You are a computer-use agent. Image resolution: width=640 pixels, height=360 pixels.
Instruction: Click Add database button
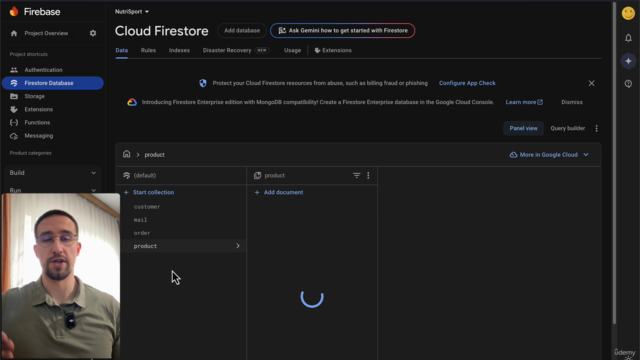tap(242, 31)
